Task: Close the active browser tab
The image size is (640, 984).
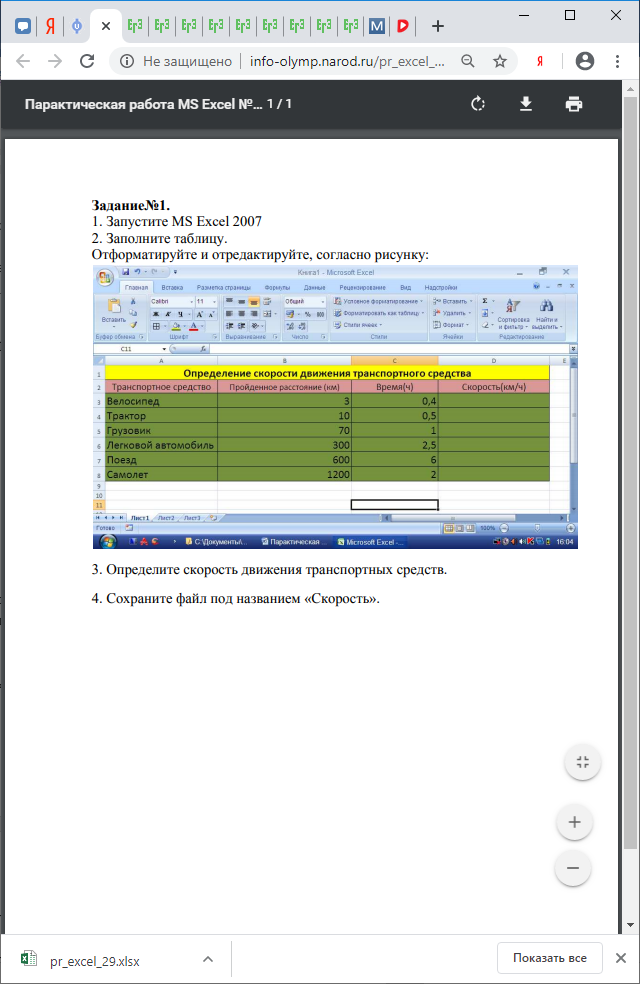Action: click(x=106, y=26)
